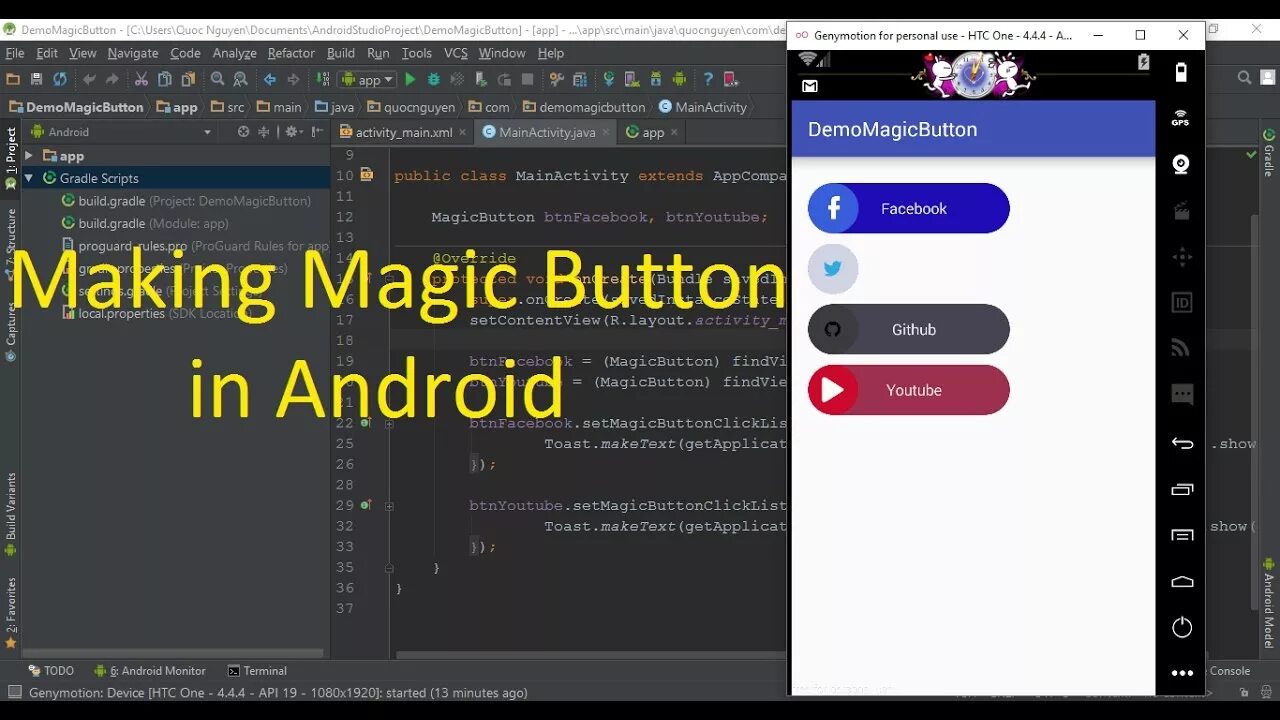Click the Android Device Monitor robot icon
Screen dimensions: 1280x720
click(x=680, y=79)
